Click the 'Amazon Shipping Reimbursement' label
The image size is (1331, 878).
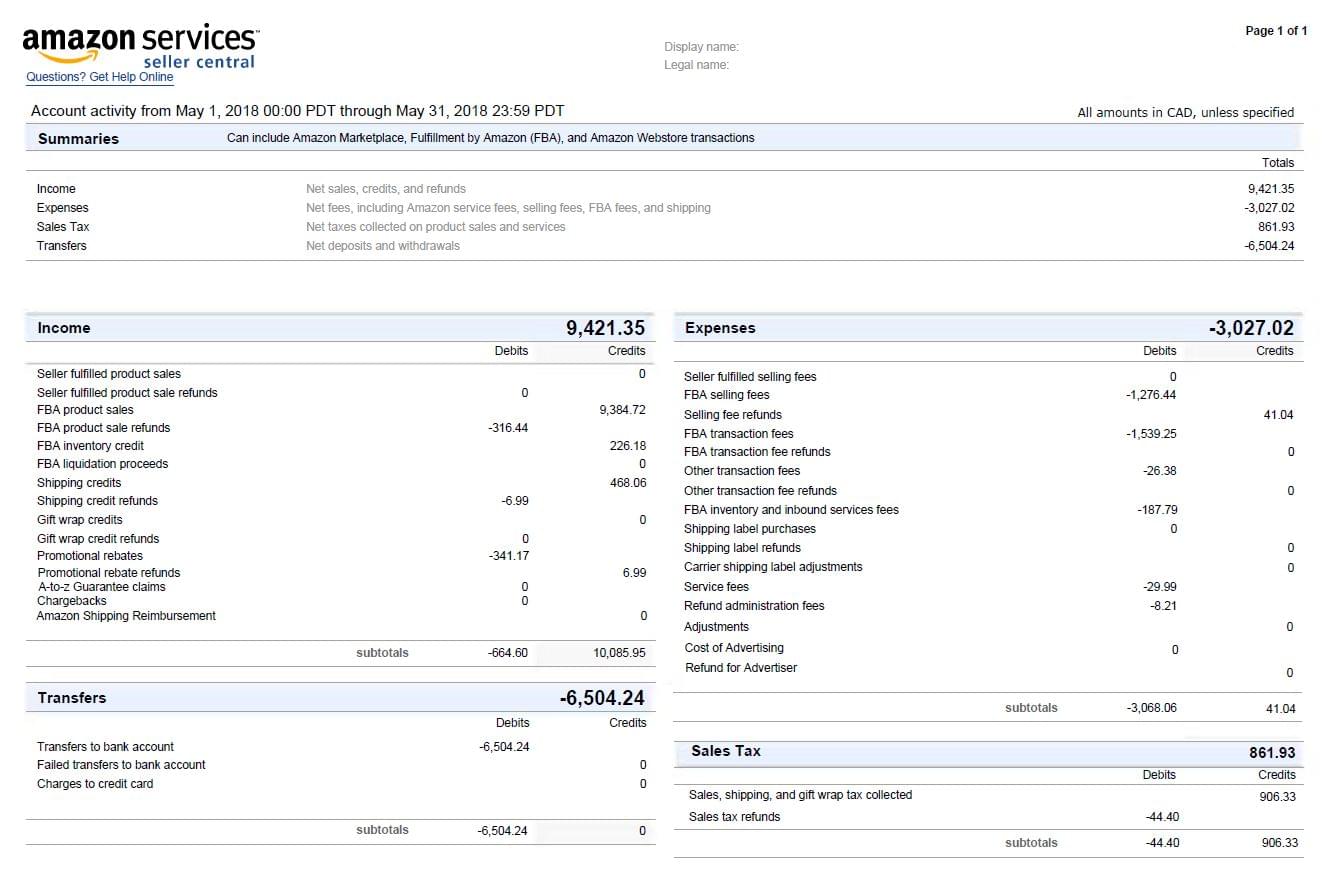126,616
